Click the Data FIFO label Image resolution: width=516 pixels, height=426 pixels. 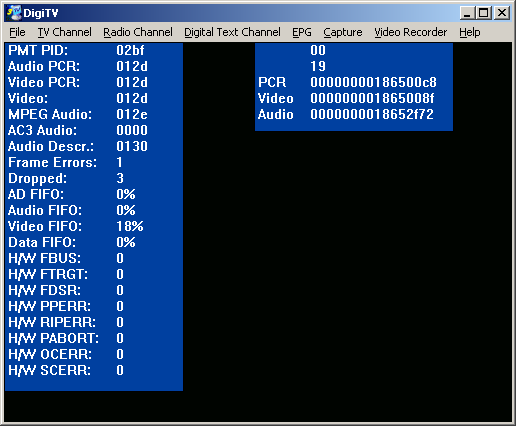pos(42,242)
